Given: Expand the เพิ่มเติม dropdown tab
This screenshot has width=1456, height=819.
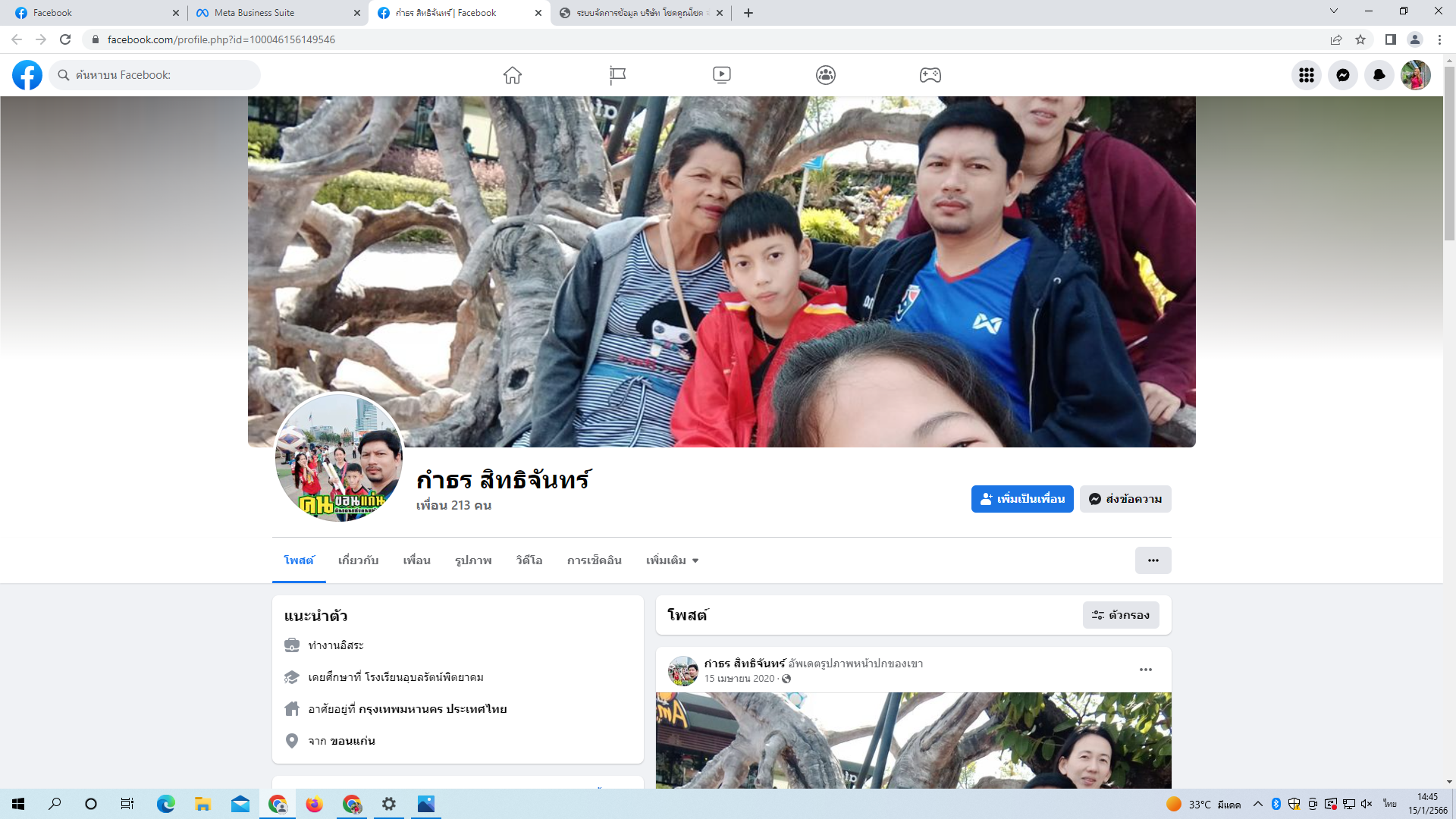Looking at the screenshot, I should pyautogui.click(x=672, y=560).
